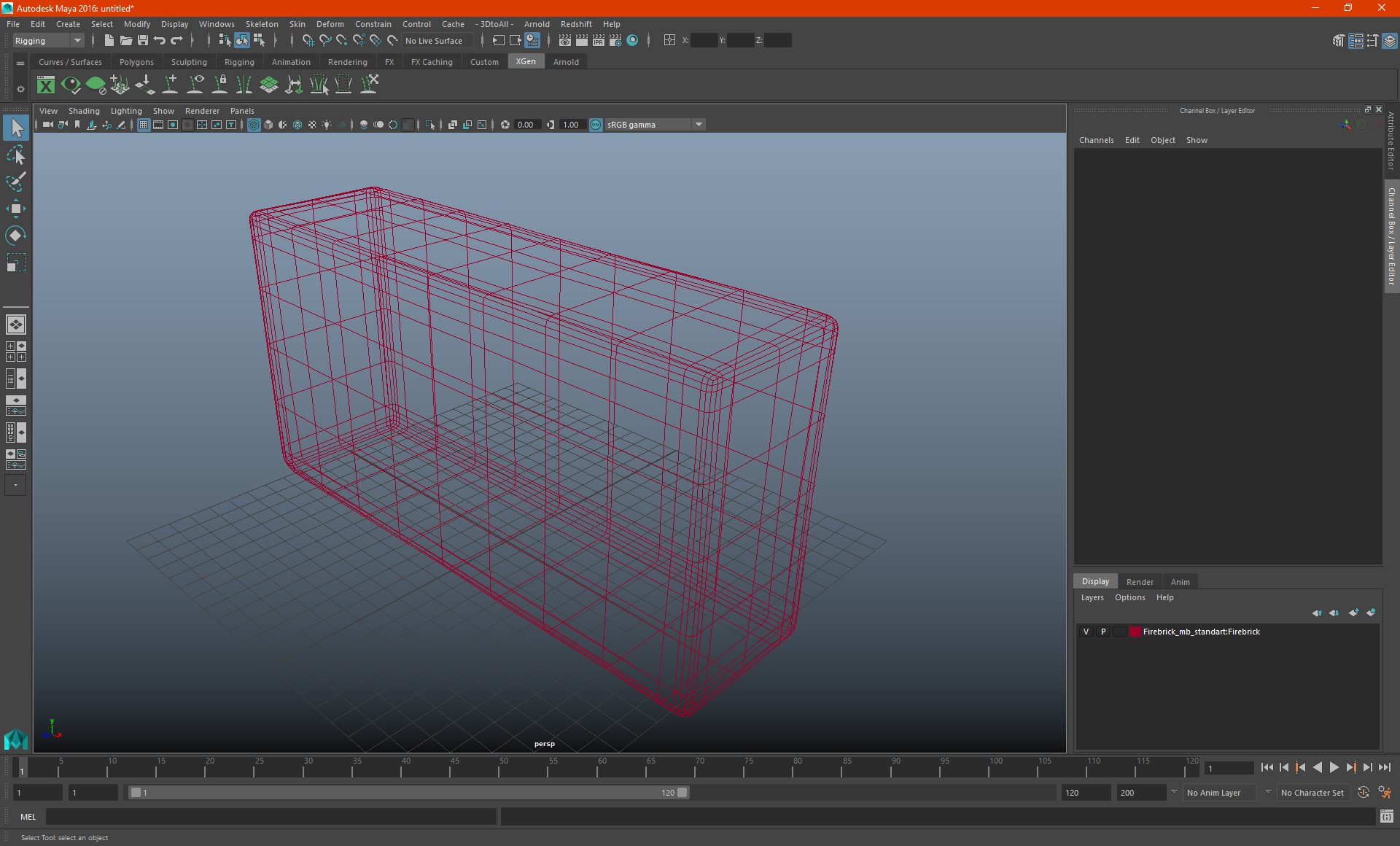
Task: Click the Sculpting tool icon
Action: [x=188, y=61]
